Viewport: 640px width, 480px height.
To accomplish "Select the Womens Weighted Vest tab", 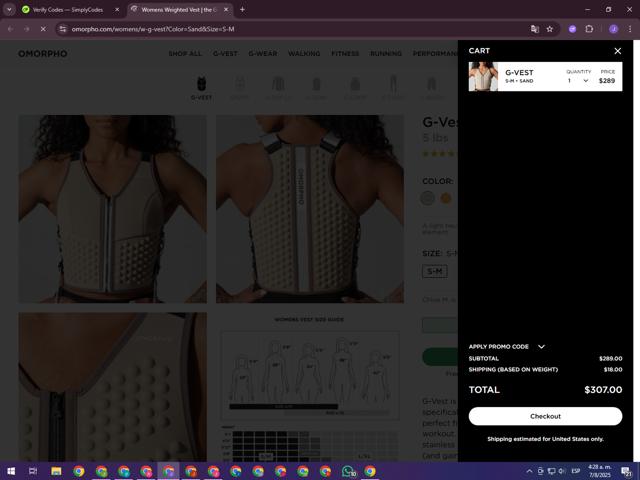I will [179, 9].
